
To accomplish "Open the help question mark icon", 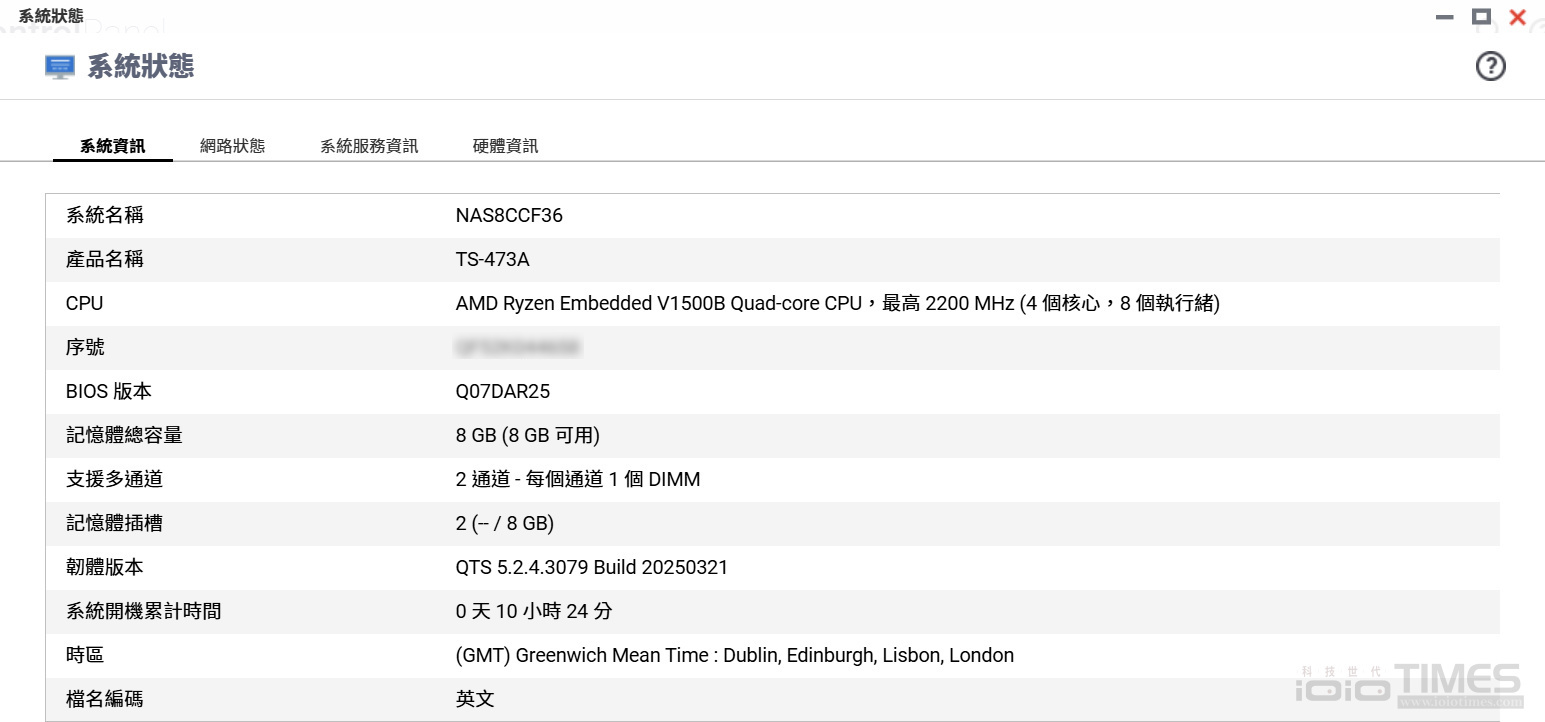I will pos(1490,66).
